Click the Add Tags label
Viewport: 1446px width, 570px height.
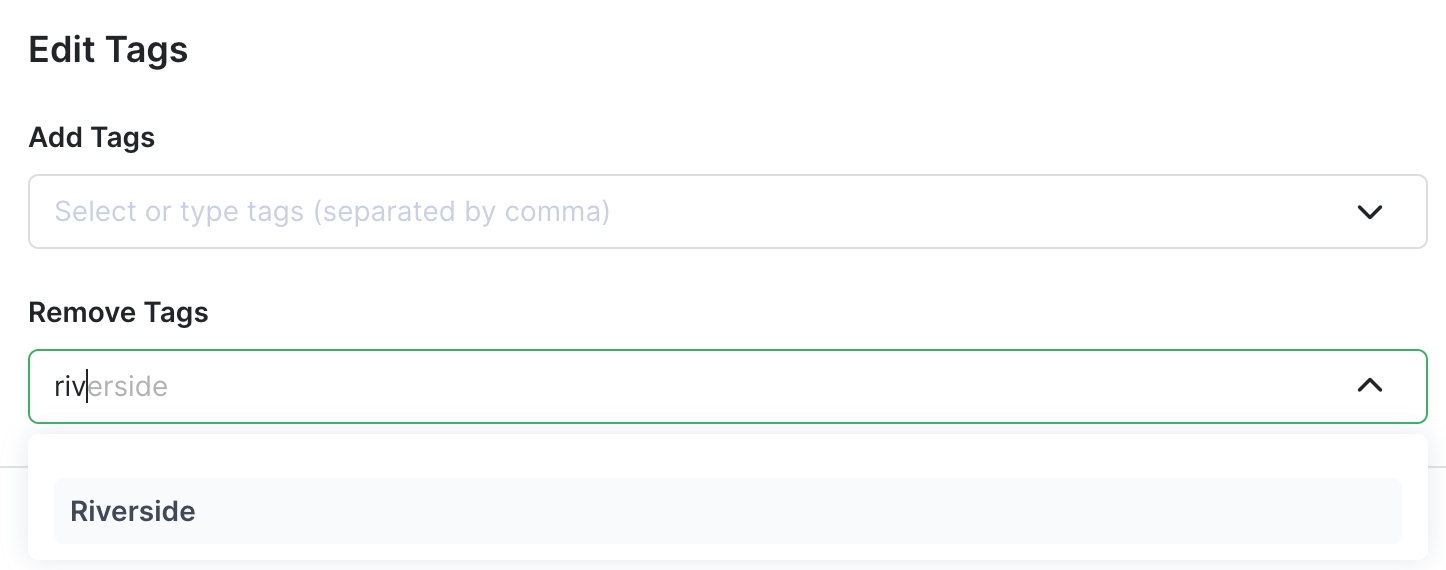(92, 137)
